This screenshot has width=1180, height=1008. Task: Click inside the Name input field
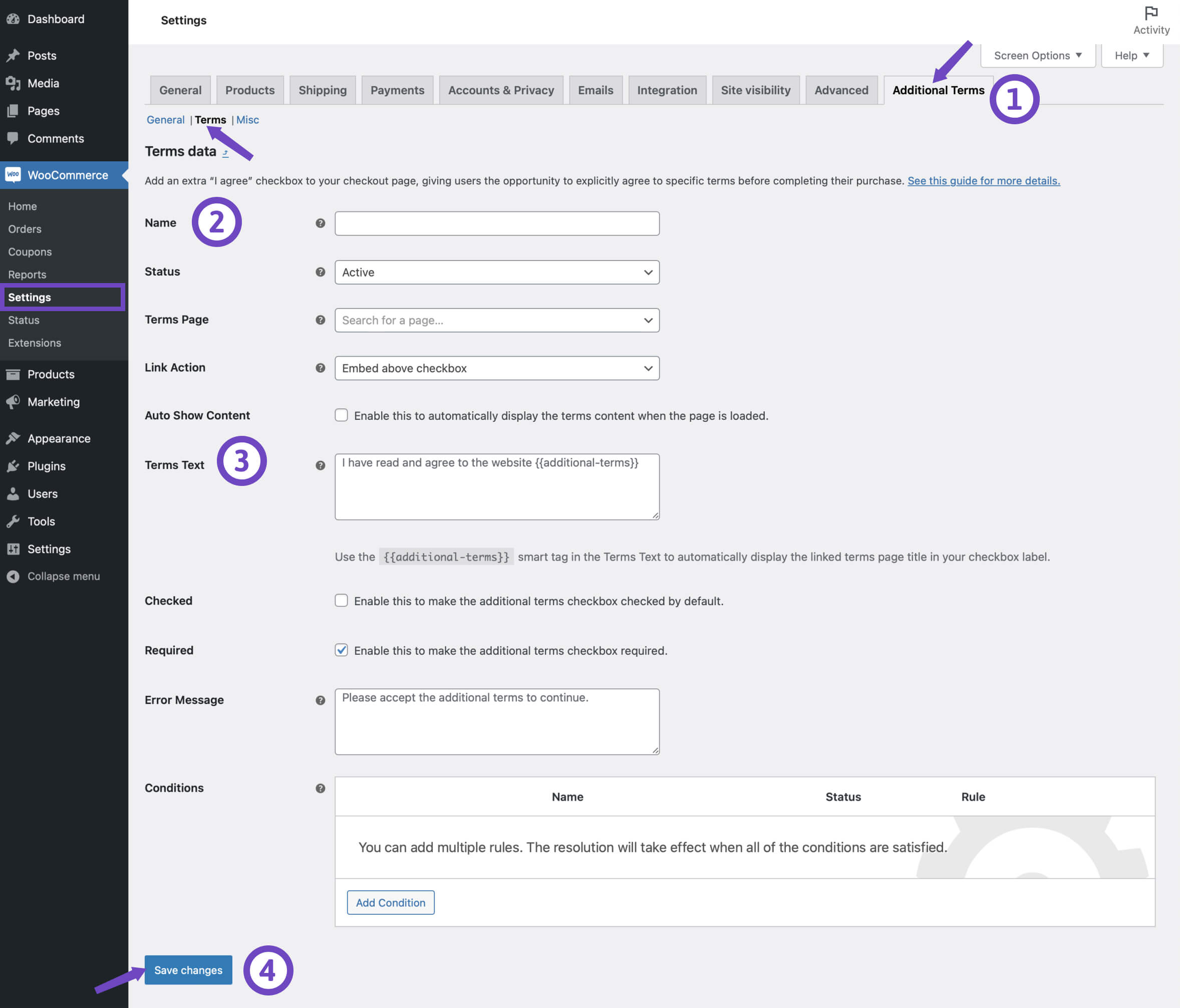click(x=496, y=223)
